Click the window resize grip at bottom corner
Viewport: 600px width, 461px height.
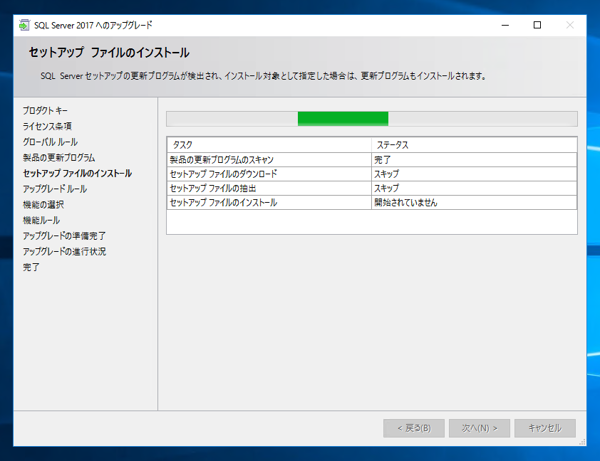(582, 442)
